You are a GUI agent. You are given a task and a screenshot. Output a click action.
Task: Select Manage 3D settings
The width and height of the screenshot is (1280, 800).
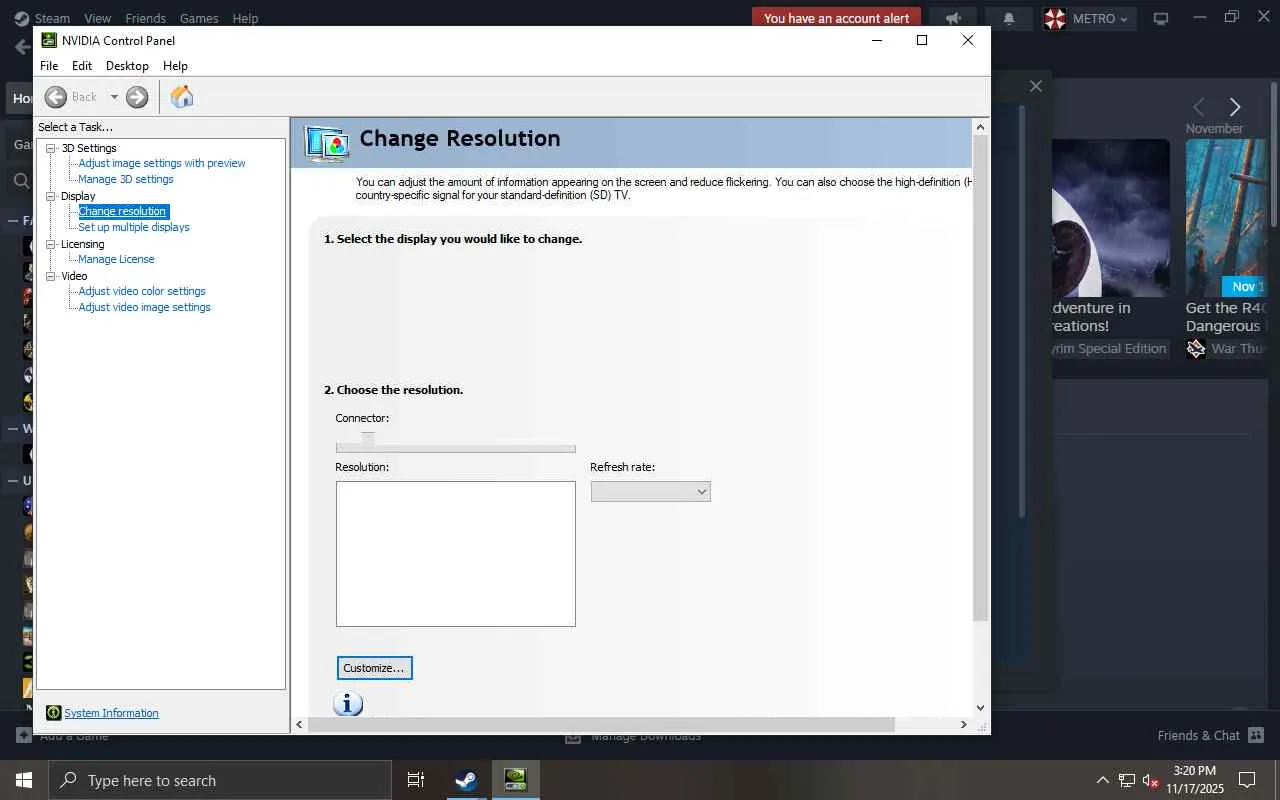tap(126, 179)
